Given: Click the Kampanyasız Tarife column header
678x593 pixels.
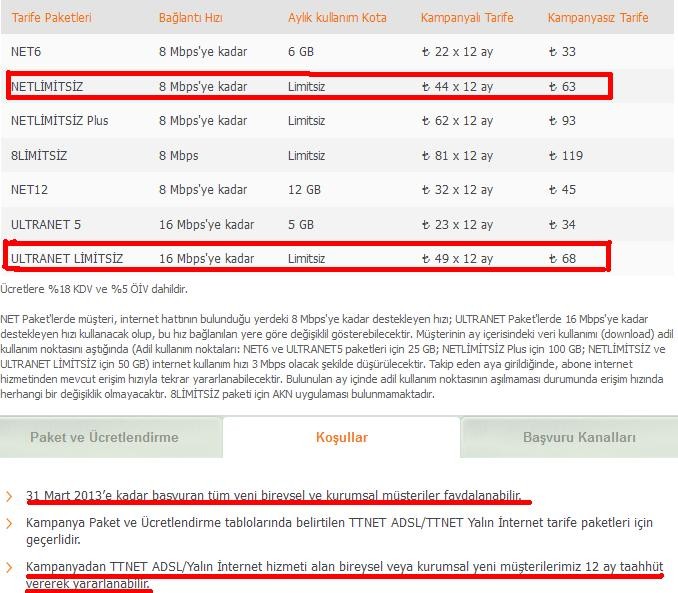Looking at the screenshot, I should (598, 18).
